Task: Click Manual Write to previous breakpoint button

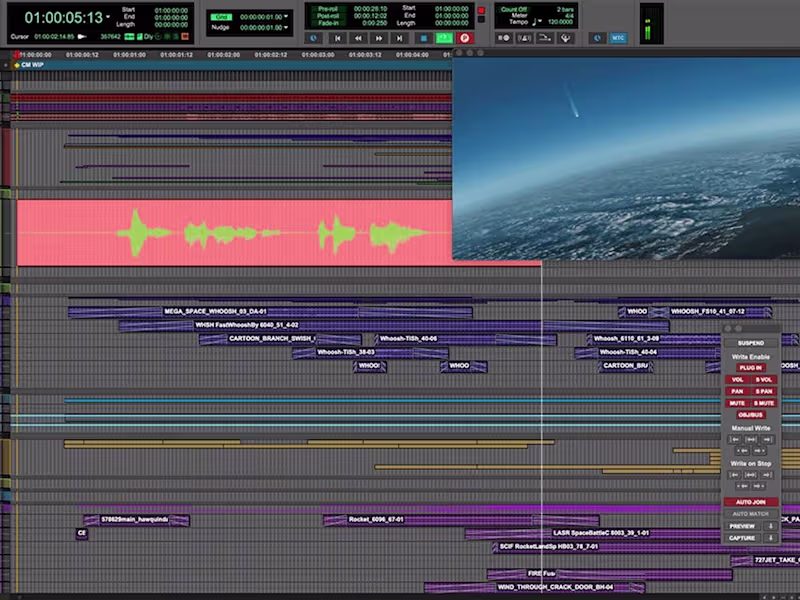Action: 742,451
